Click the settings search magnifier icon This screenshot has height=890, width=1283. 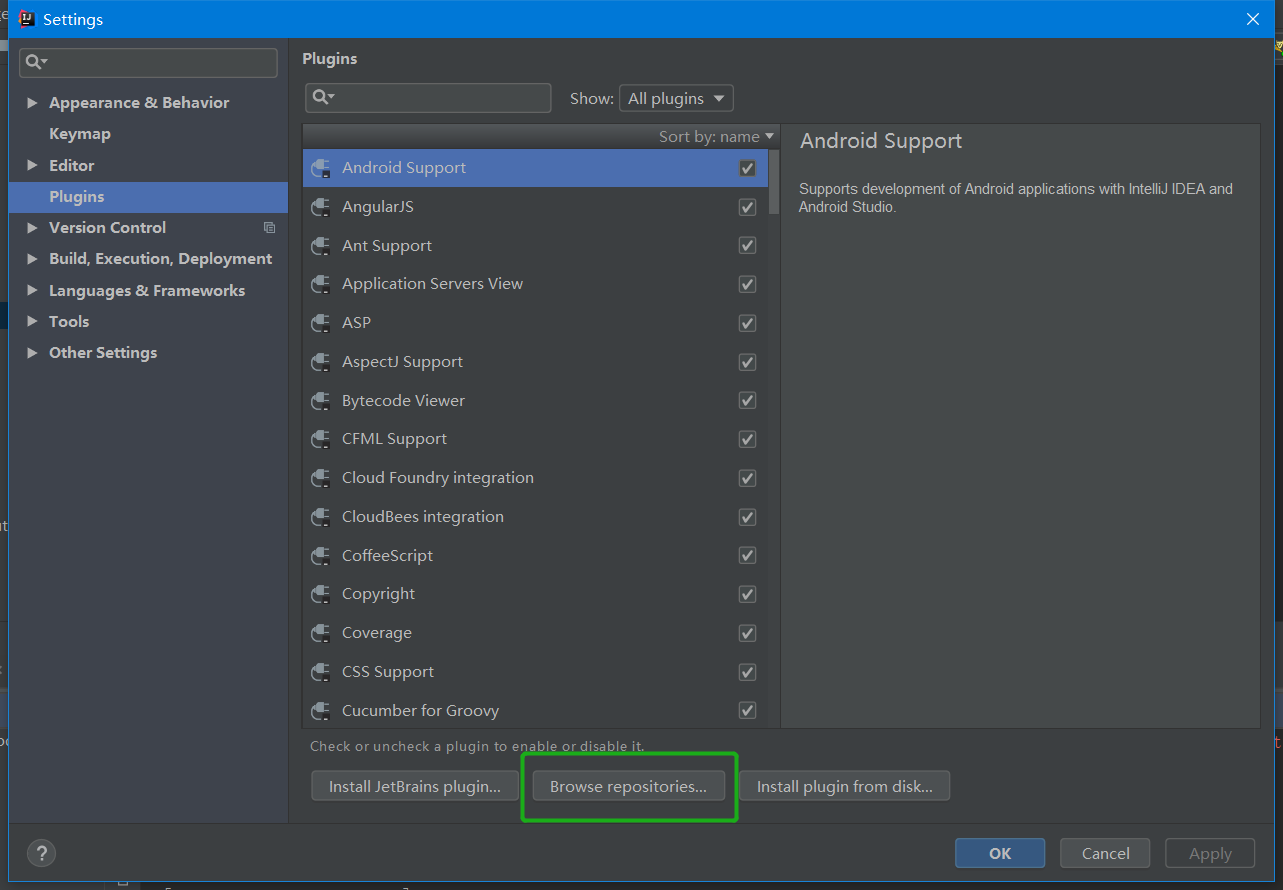pyautogui.click(x=36, y=62)
